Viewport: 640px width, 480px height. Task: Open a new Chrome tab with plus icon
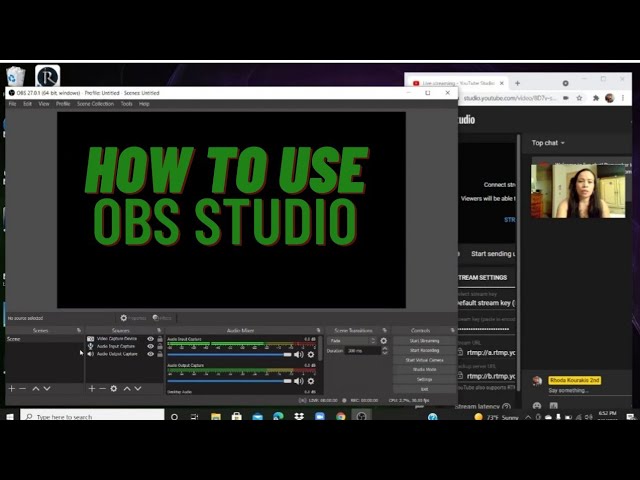point(518,83)
